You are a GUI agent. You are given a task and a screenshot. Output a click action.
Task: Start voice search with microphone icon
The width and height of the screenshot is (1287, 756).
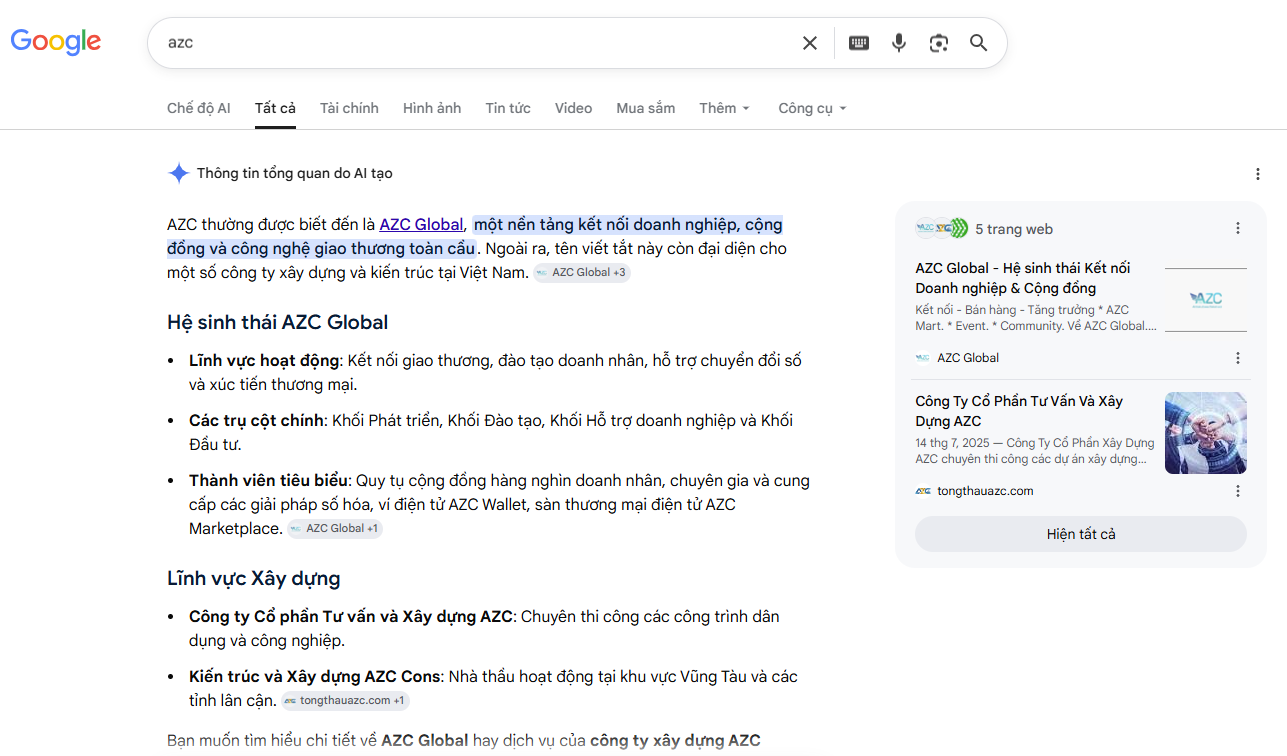click(x=899, y=43)
